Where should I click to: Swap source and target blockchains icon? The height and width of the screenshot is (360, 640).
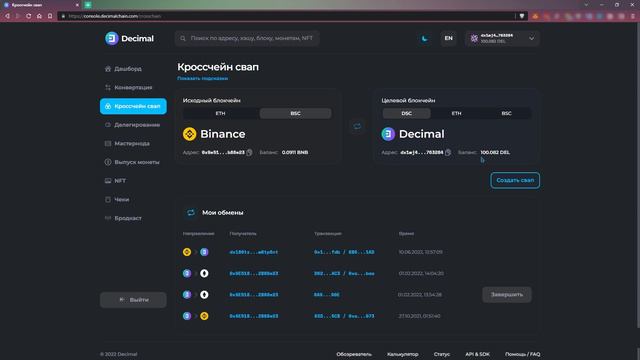click(357, 126)
